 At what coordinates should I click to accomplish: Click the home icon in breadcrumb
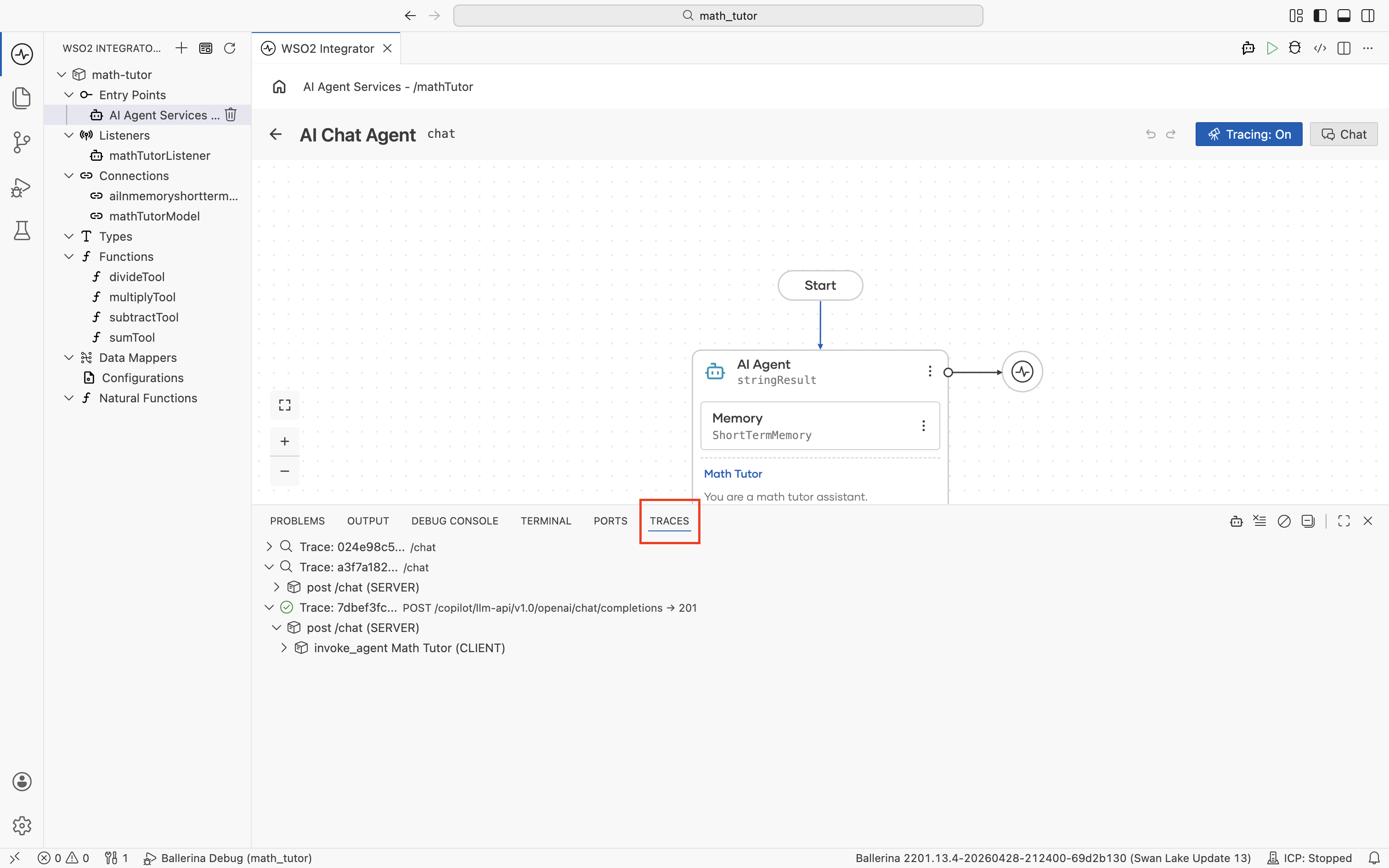pyautogui.click(x=279, y=87)
